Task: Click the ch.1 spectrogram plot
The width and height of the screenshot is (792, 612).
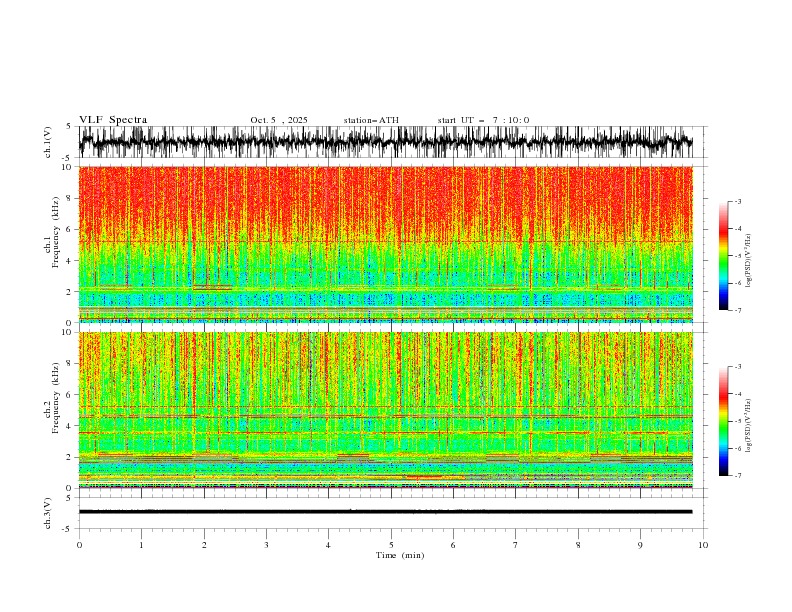Action: 385,244
